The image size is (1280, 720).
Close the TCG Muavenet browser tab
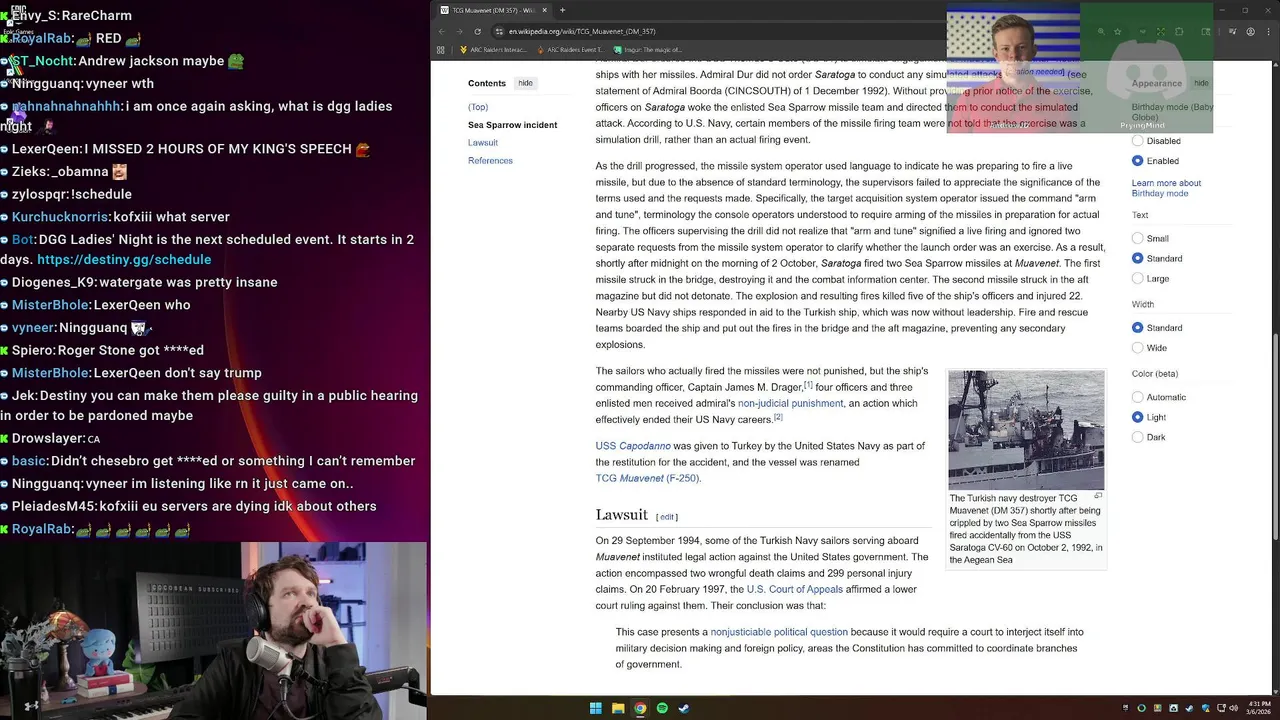click(544, 10)
